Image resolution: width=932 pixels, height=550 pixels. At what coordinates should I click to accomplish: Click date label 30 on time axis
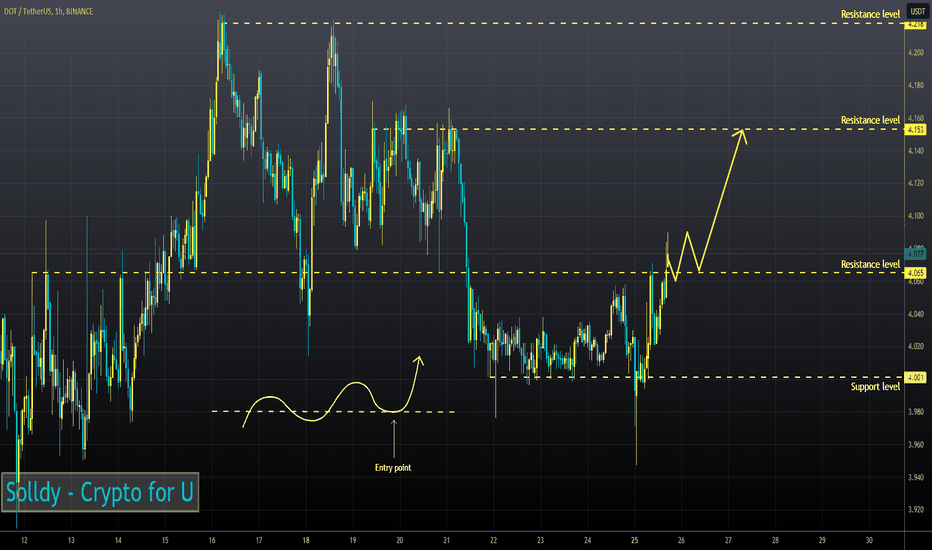click(869, 540)
